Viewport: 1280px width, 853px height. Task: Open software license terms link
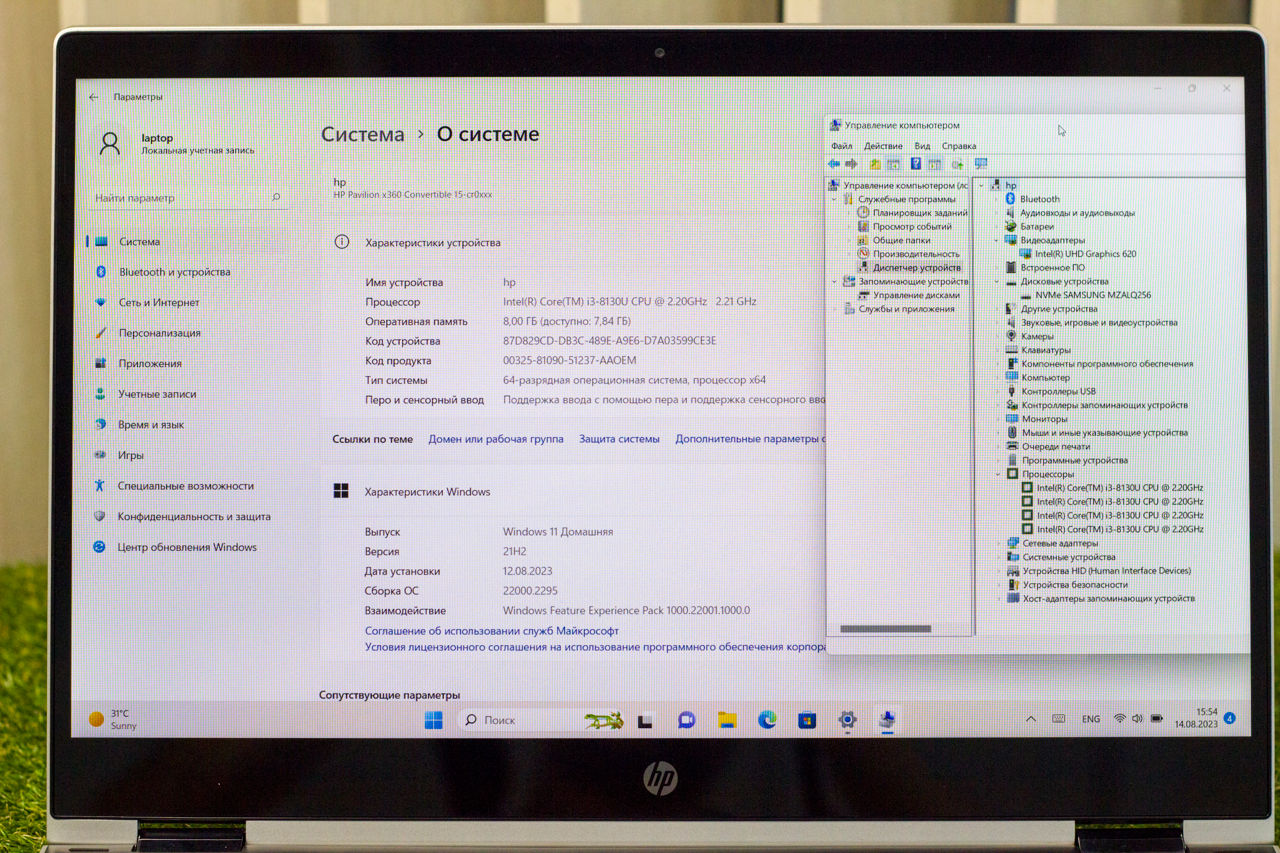[595, 647]
